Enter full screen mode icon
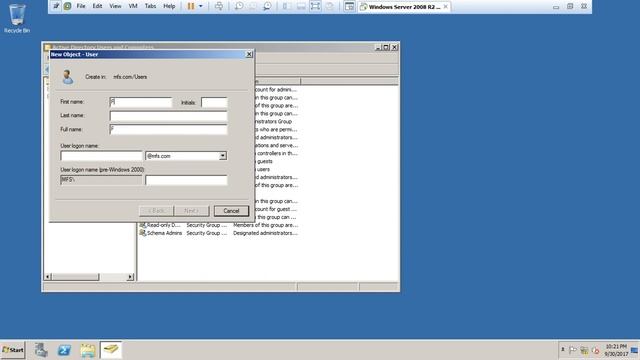640x360 pixels. [315, 6]
